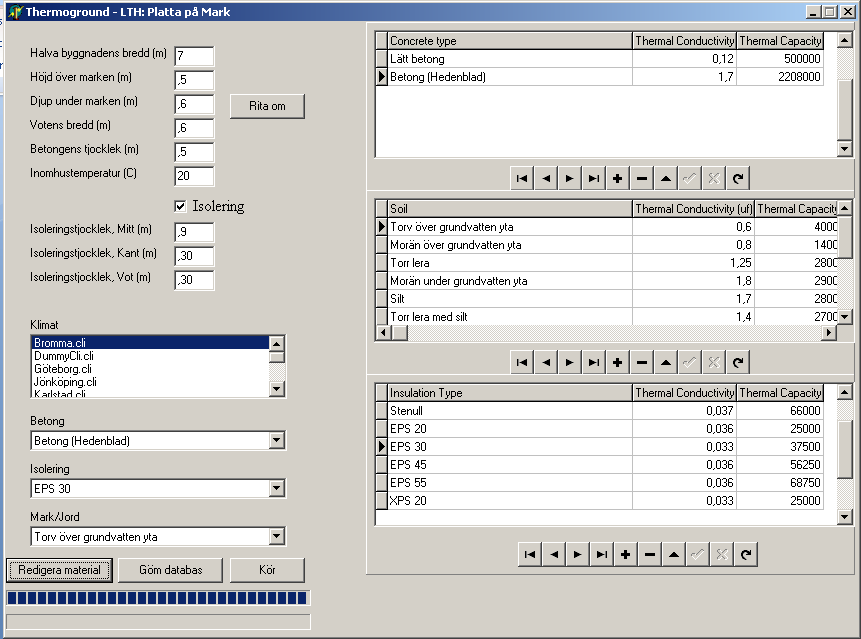Go to last record in soil navigator
This screenshot has height=639, width=861.
pos(594,362)
